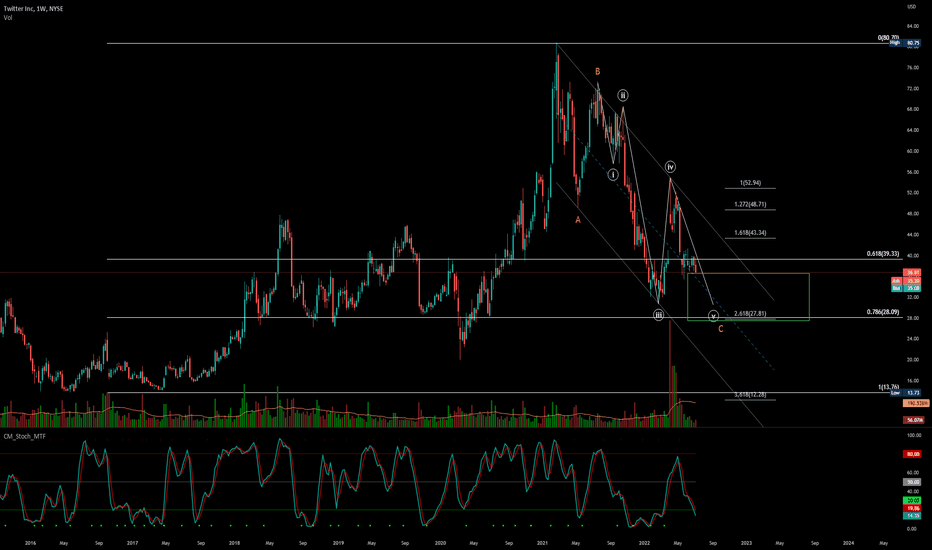Viewport: 932px width, 550px height.
Task: Click the red 19.86 stochastic value tag
Action: [912, 508]
